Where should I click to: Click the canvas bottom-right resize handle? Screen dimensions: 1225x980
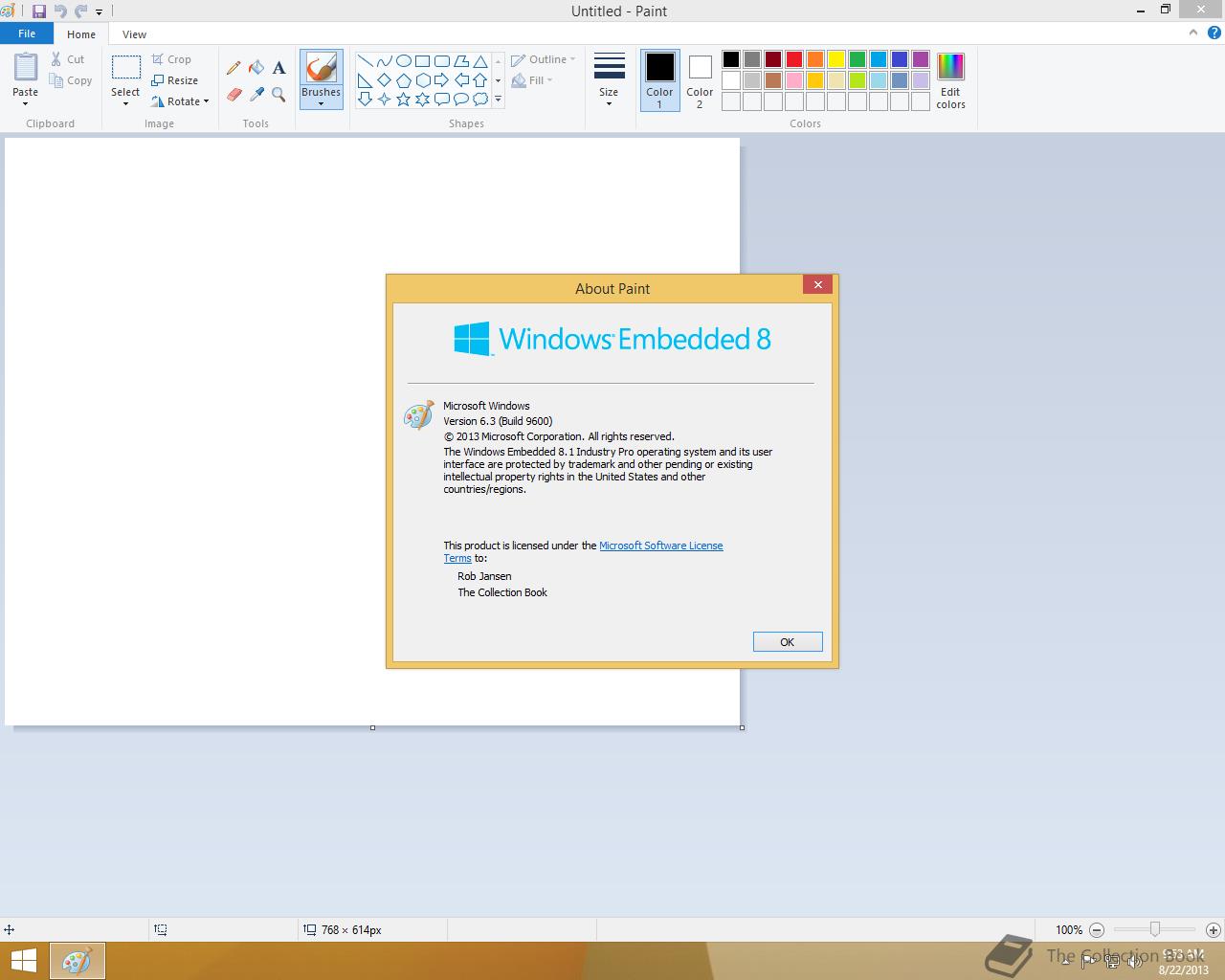click(742, 727)
